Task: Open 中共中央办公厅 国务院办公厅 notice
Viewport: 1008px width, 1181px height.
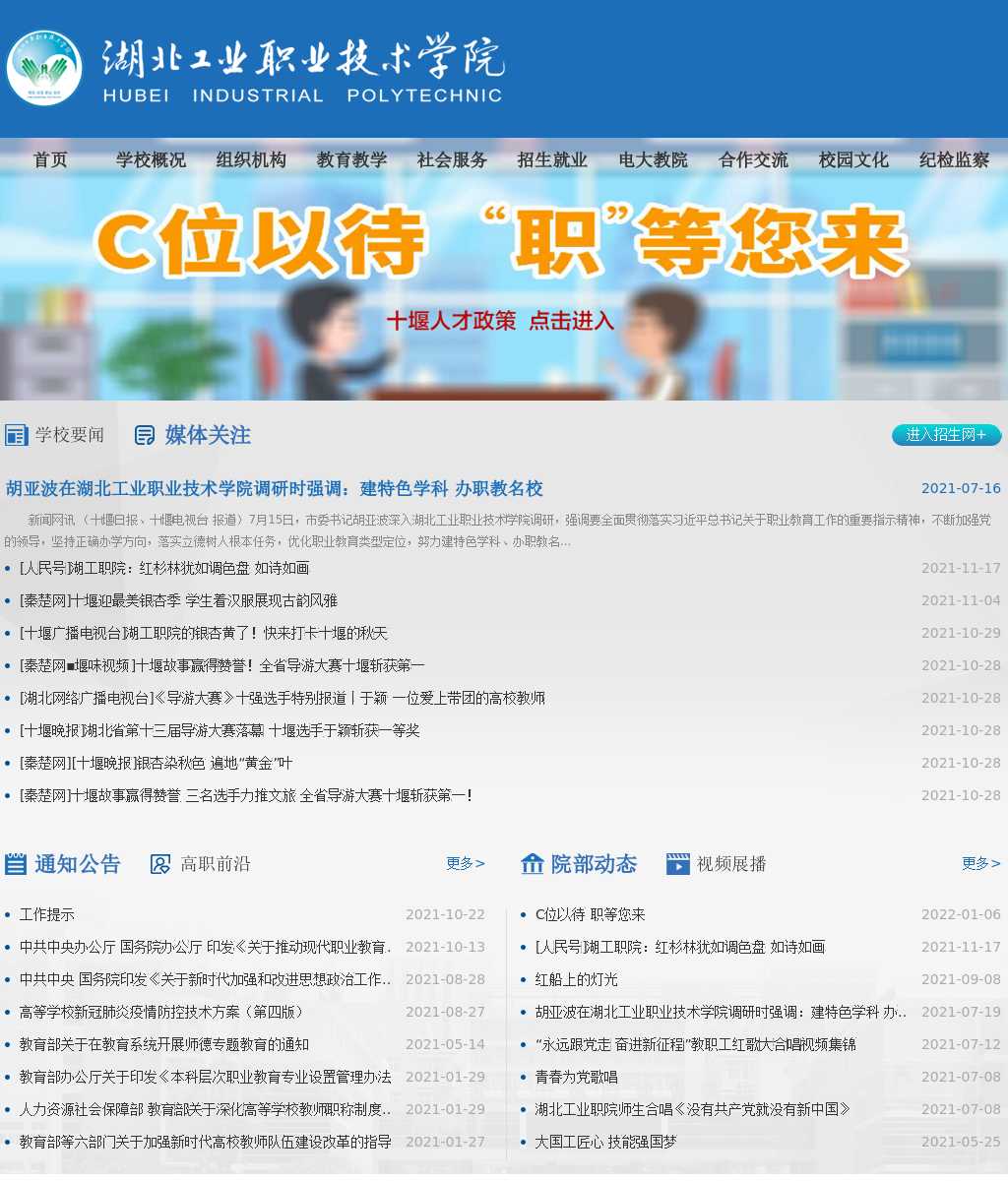Action: click(x=206, y=947)
